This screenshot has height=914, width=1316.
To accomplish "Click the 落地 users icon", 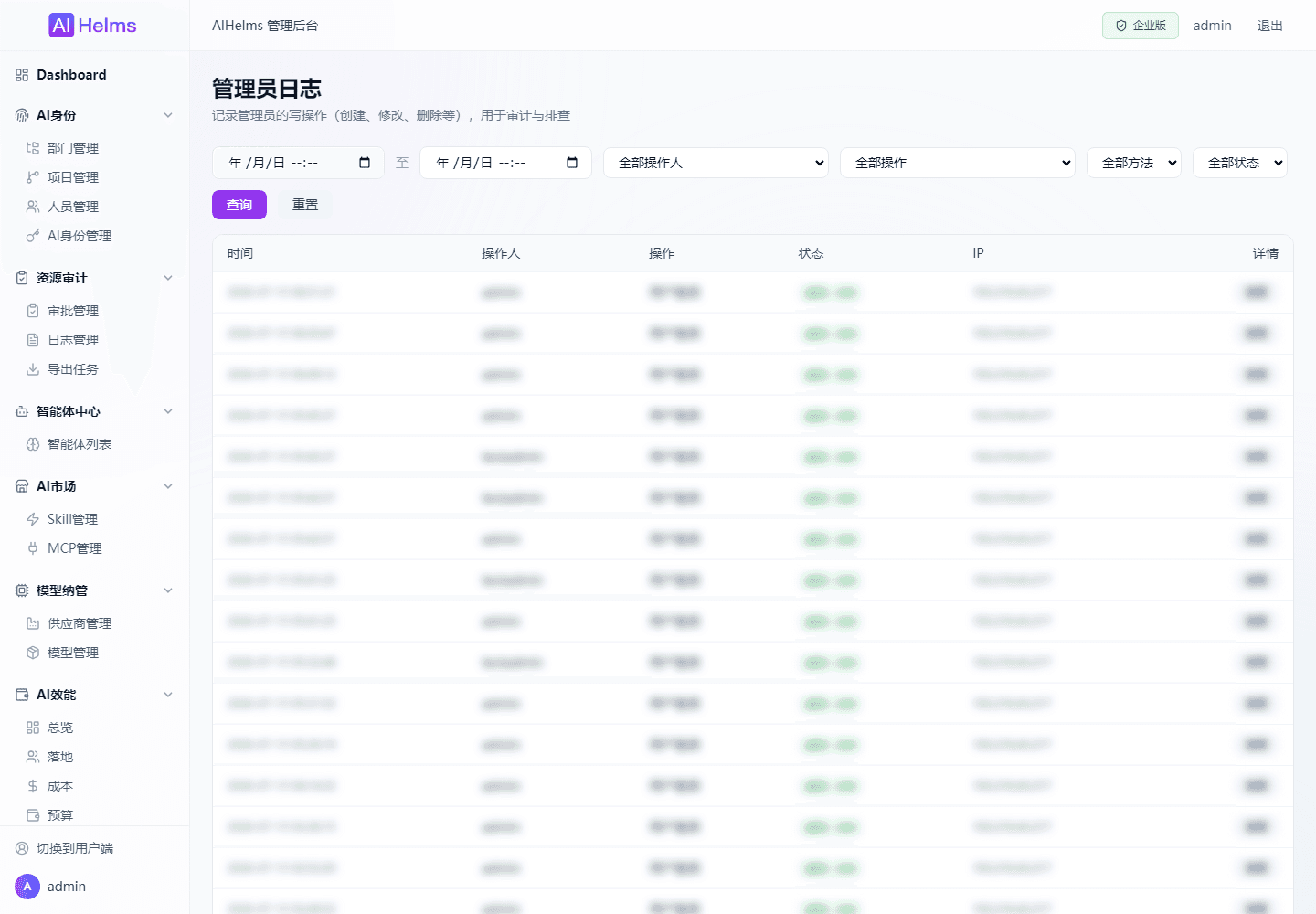I will pos(33,757).
